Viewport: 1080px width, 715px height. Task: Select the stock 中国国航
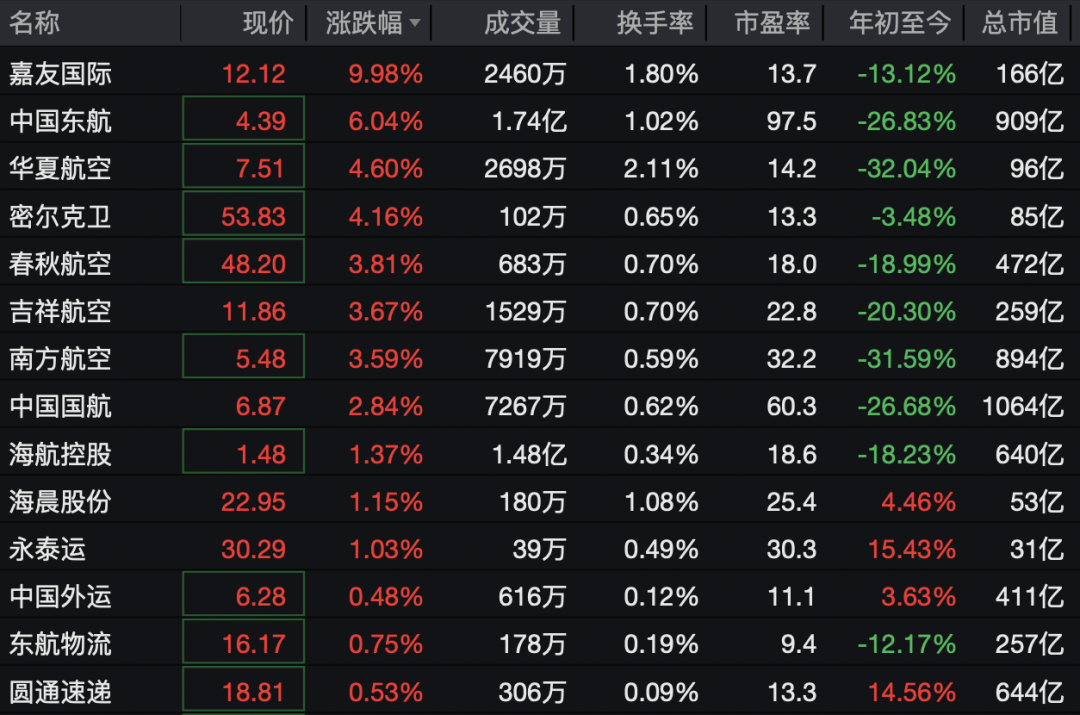(61, 406)
